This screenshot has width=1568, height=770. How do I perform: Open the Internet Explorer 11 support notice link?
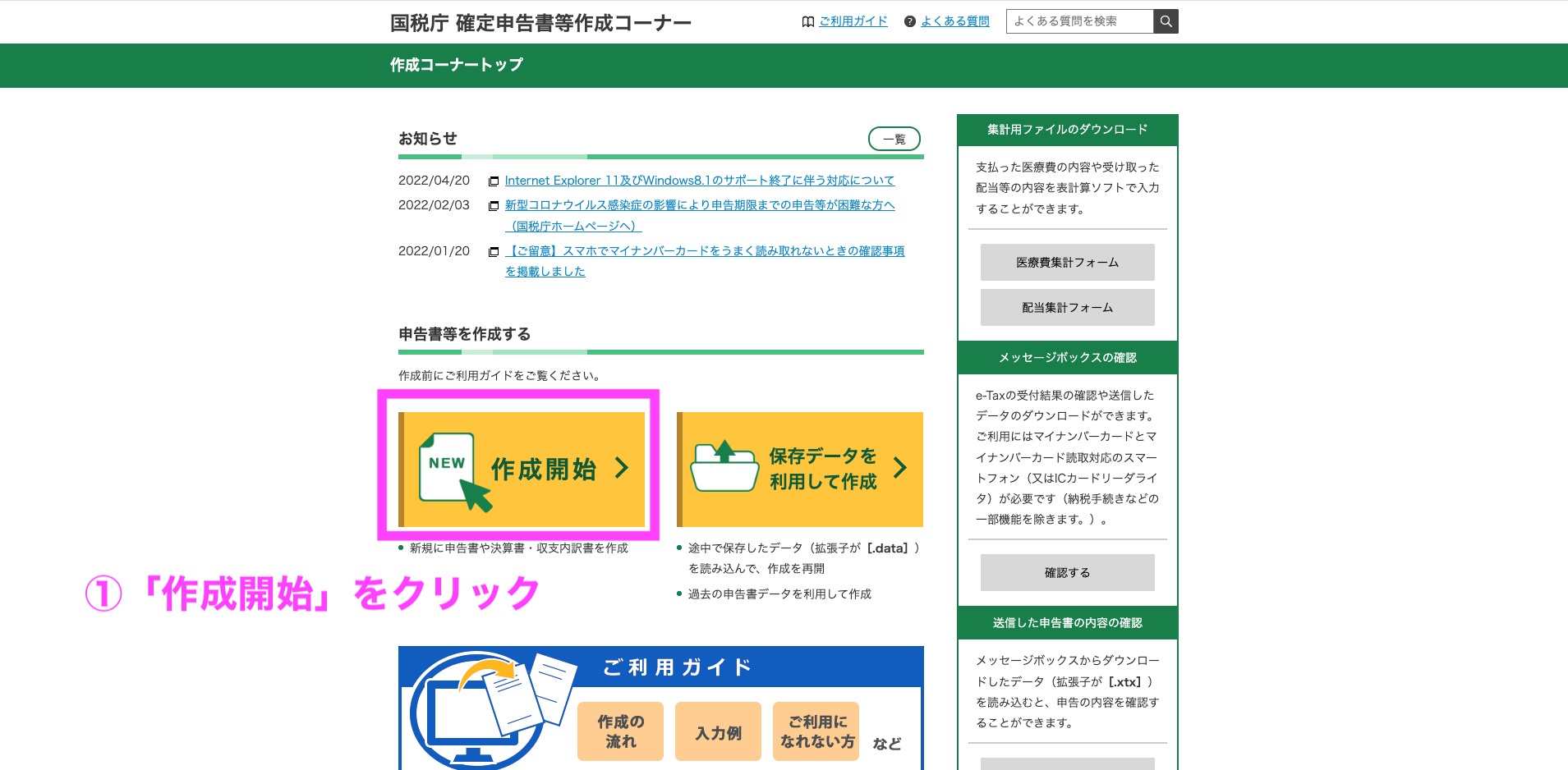pos(700,180)
